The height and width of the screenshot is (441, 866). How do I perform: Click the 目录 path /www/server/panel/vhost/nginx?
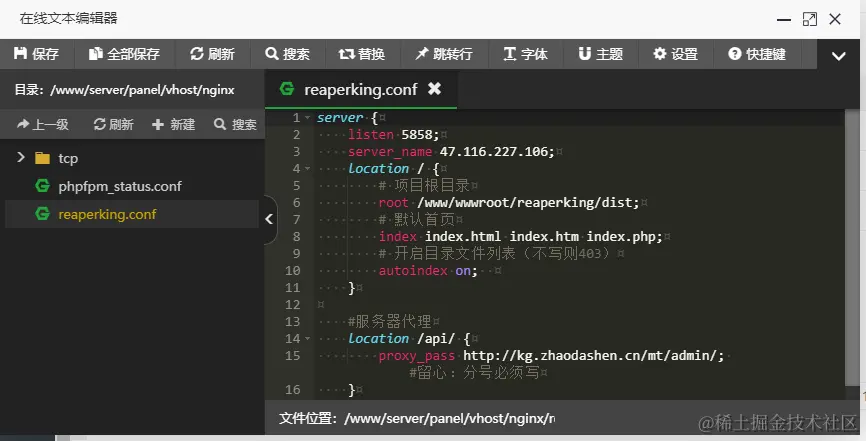click(142, 90)
